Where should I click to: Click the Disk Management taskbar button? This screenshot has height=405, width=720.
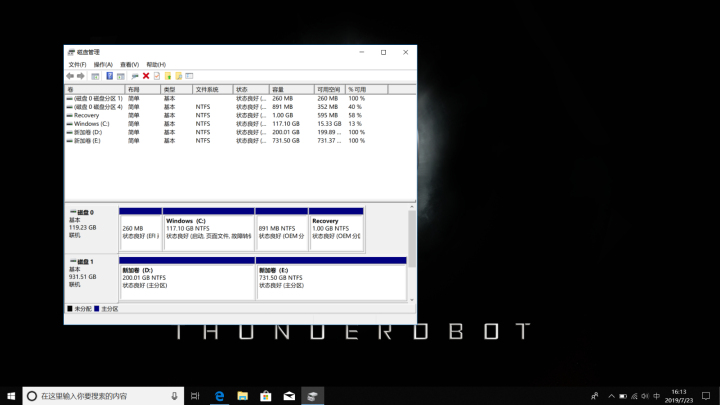tap(312, 396)
